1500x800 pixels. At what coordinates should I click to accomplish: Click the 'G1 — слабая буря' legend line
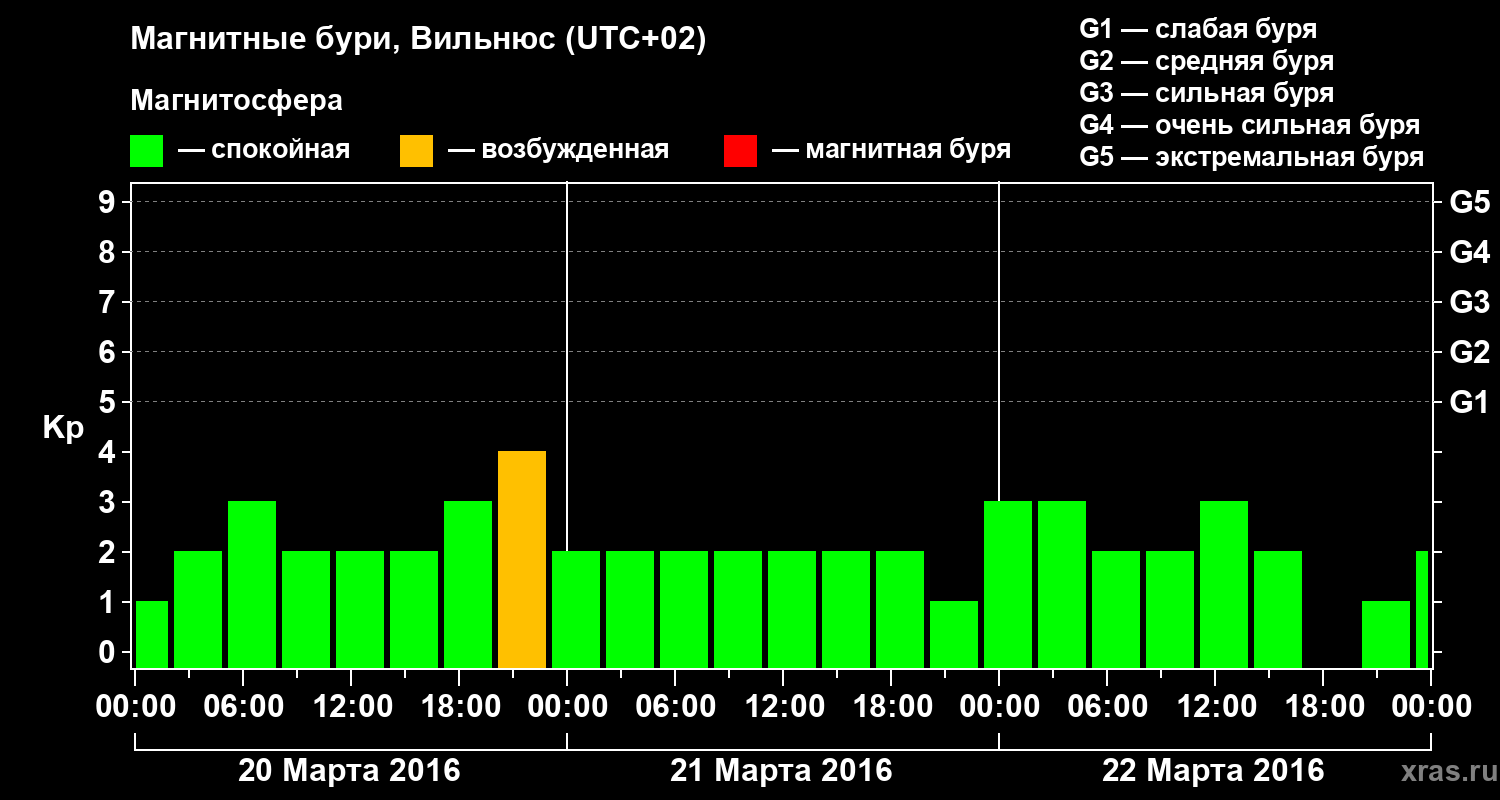1198,29
